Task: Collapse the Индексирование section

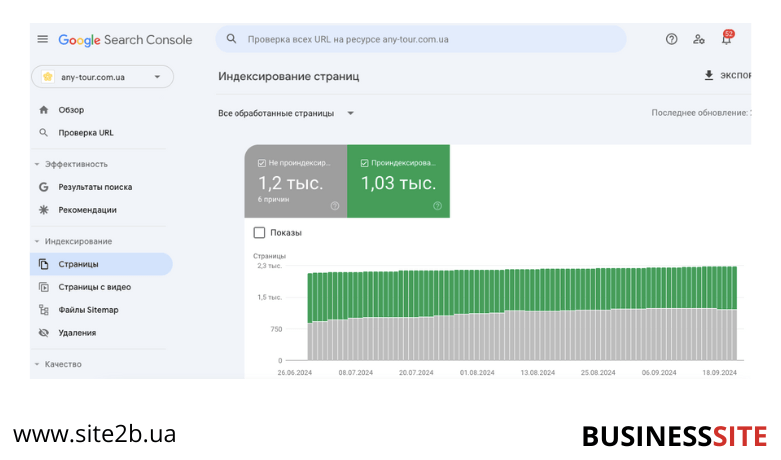Action: pyautogui.click(x=37, y=241)
